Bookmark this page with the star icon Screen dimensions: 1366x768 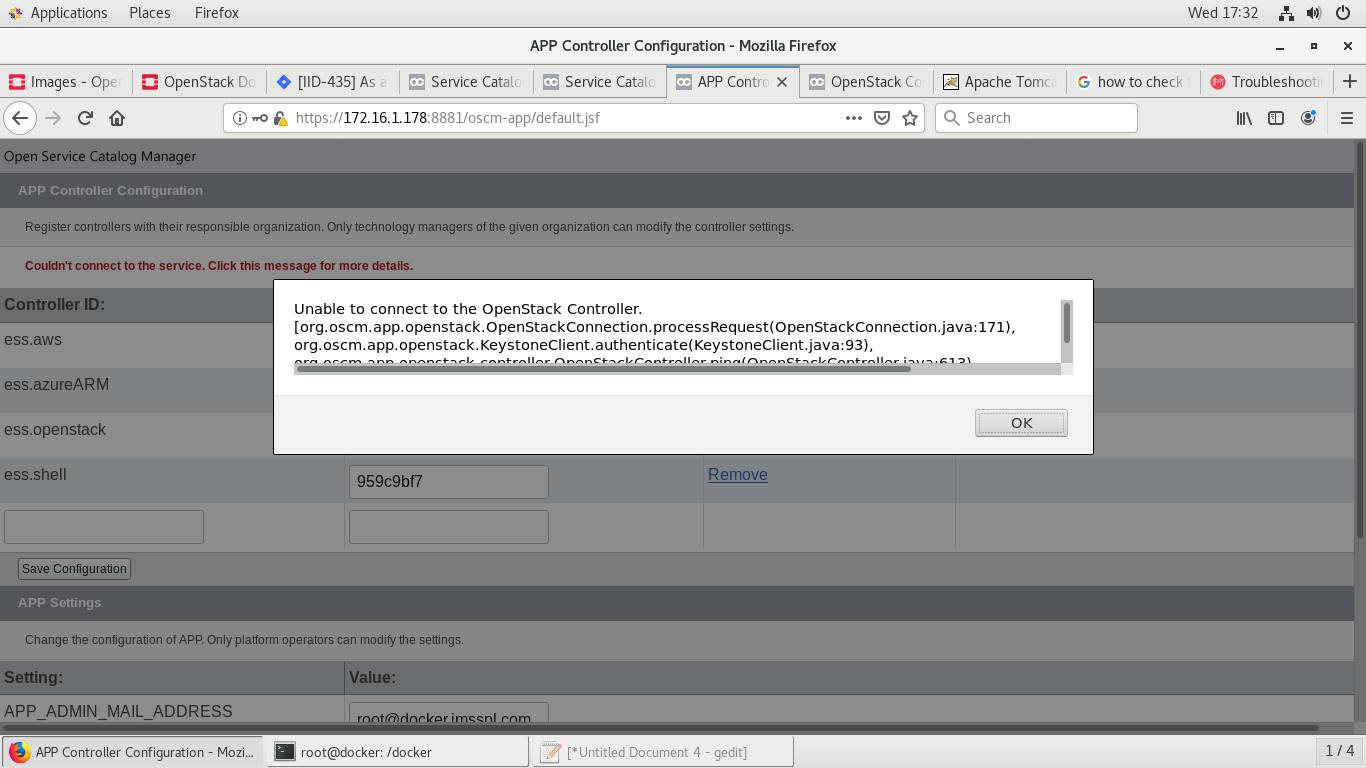(x=910, y=118)
